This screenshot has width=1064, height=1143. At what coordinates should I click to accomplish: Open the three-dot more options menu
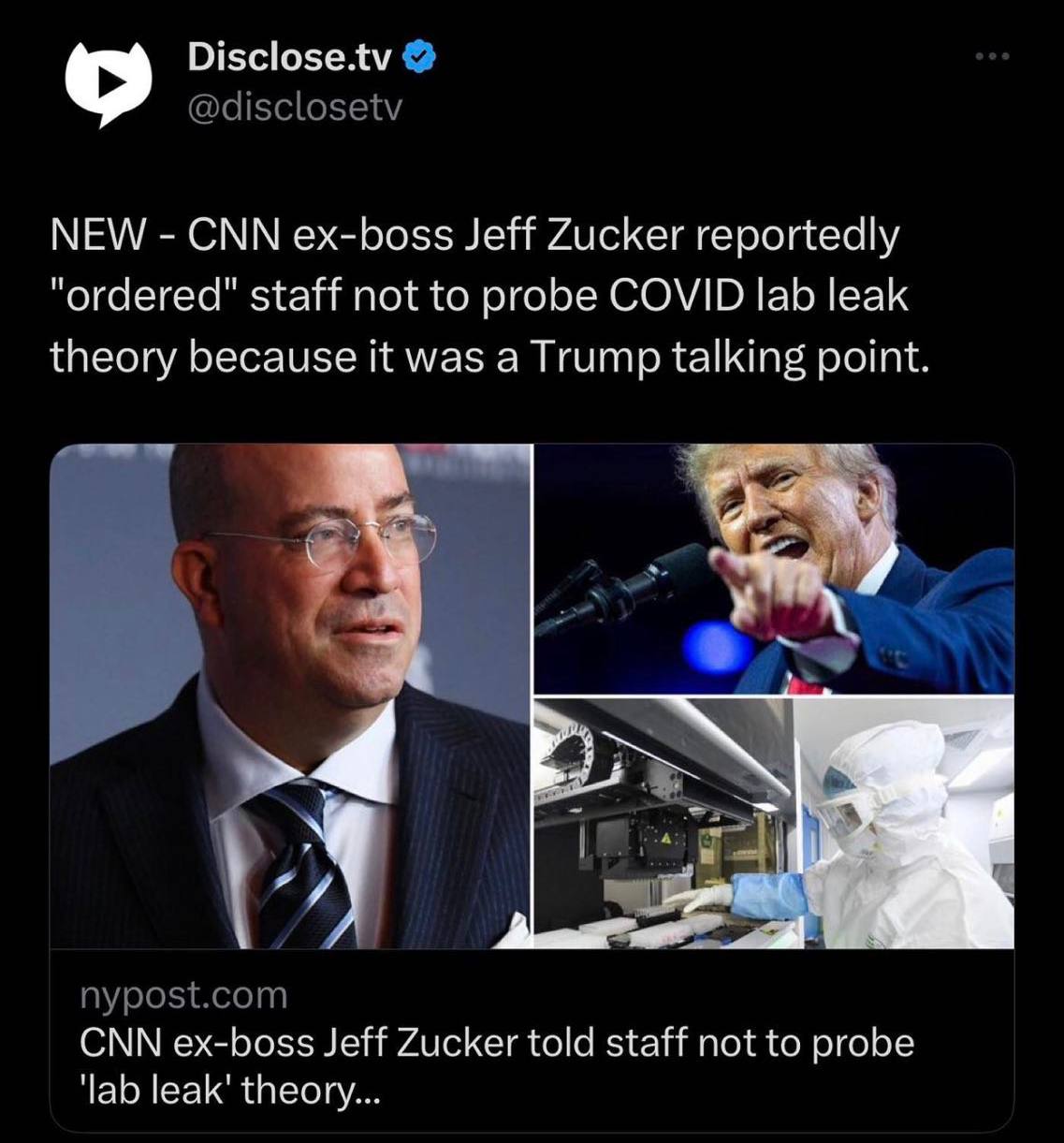992,58
